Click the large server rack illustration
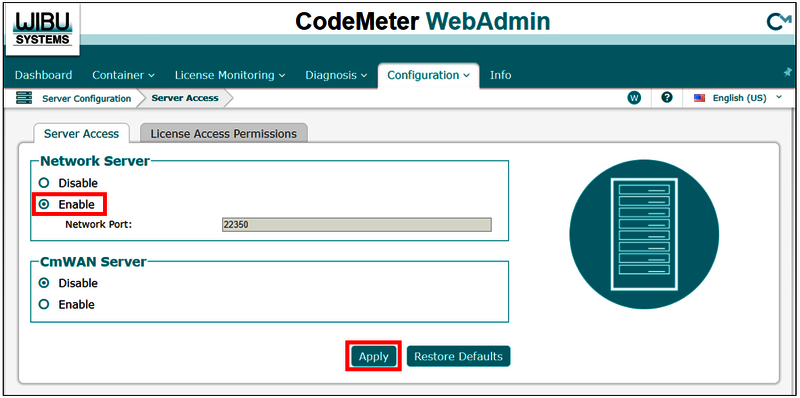The width and height of the screenshot is (800, 398). pyautogui.click(x=644, y=234)
